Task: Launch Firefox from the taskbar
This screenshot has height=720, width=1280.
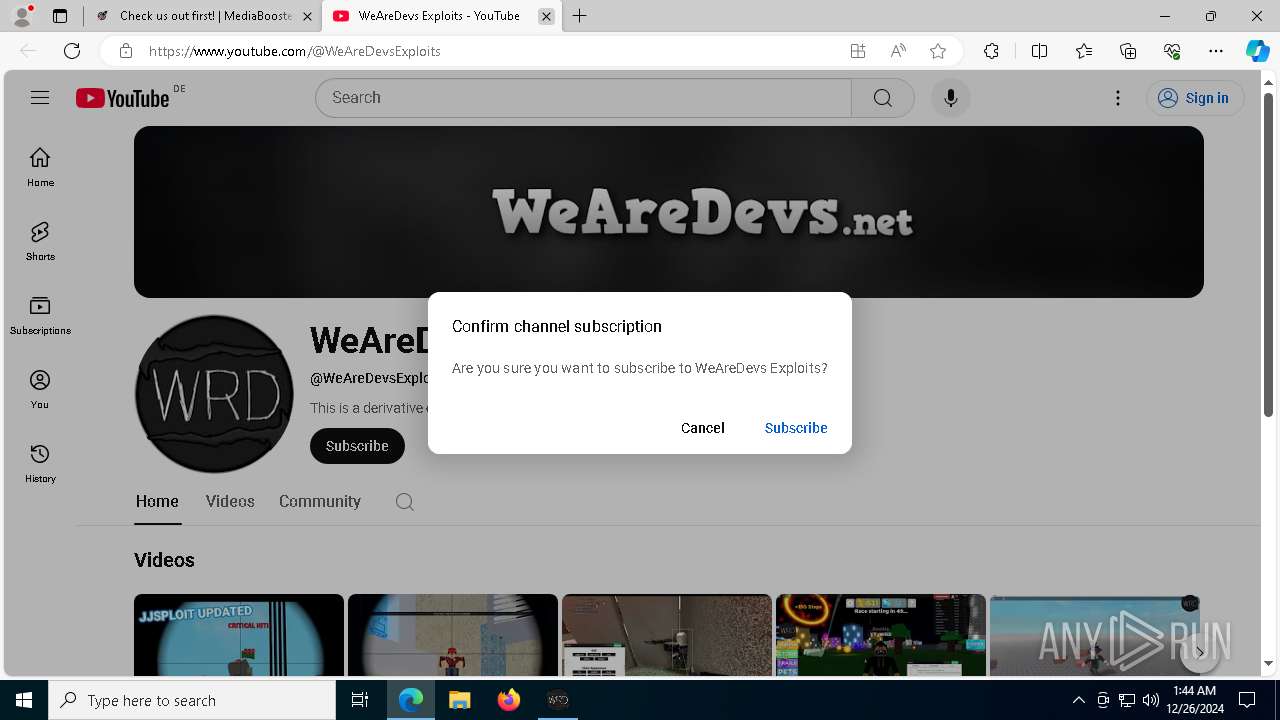Action: tap(508, 700)
